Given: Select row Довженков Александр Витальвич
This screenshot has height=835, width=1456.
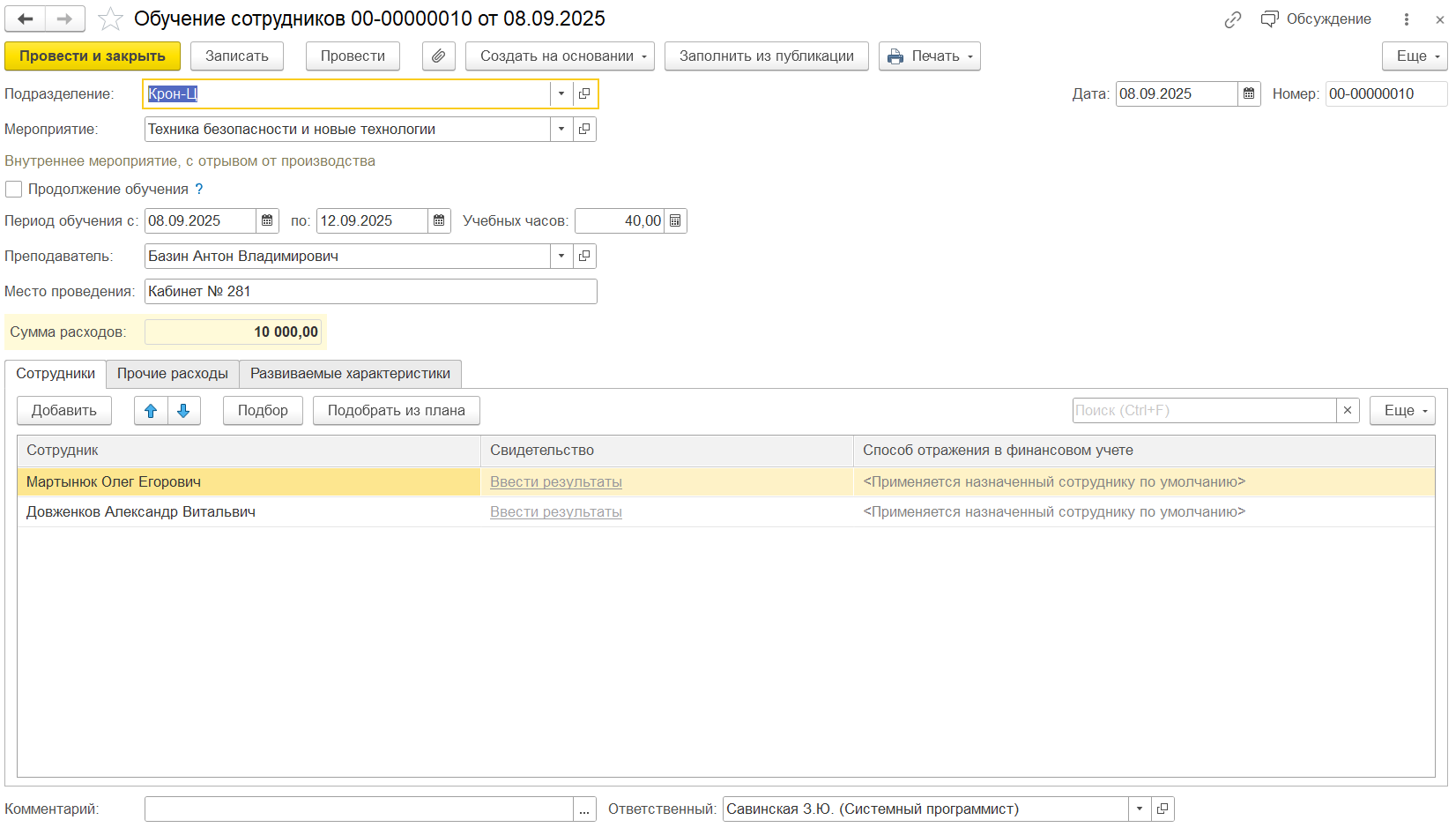Looking at the screenshot, I should [249, 512].
